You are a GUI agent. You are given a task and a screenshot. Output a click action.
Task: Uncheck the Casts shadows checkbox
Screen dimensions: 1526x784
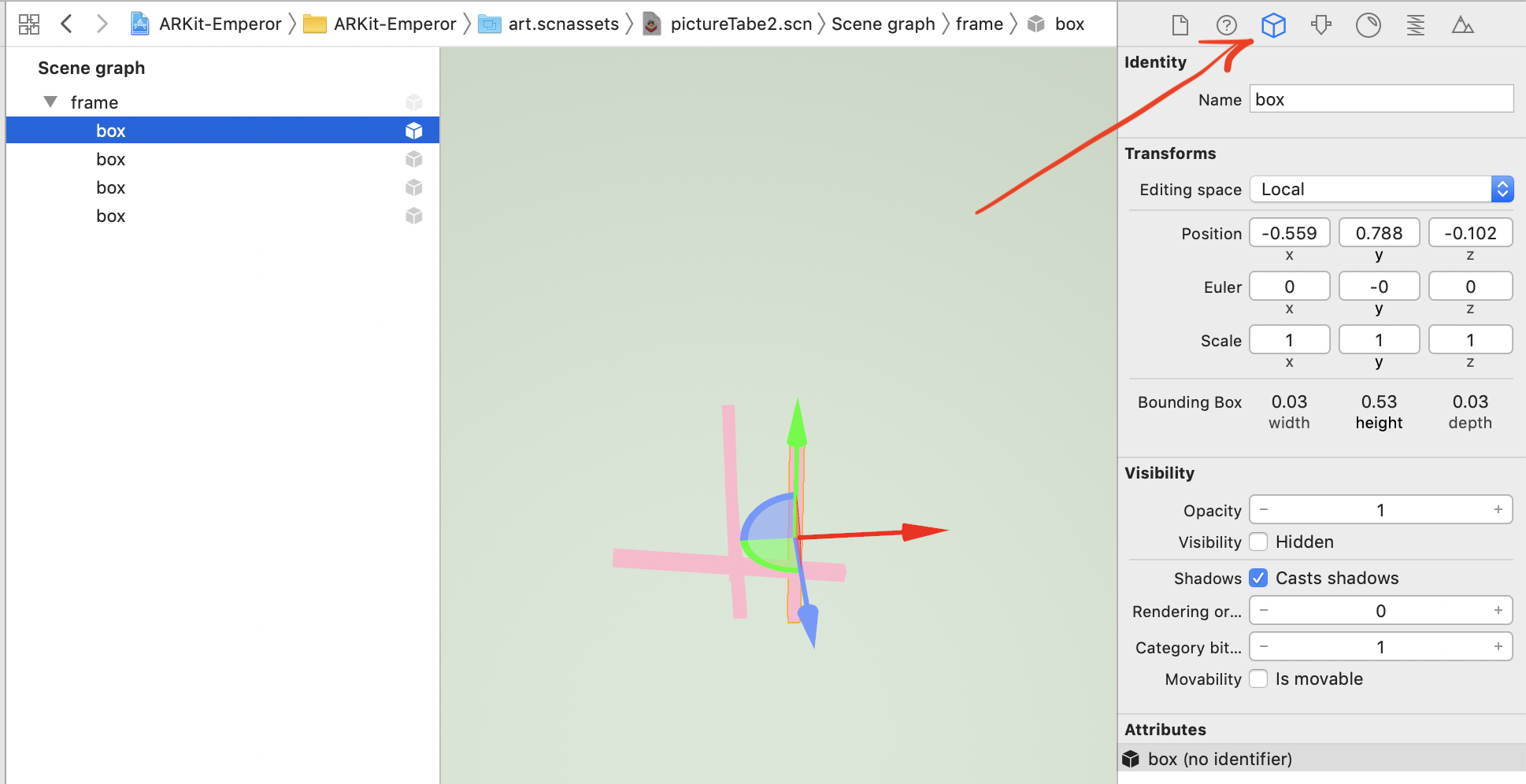point(1258,578)
